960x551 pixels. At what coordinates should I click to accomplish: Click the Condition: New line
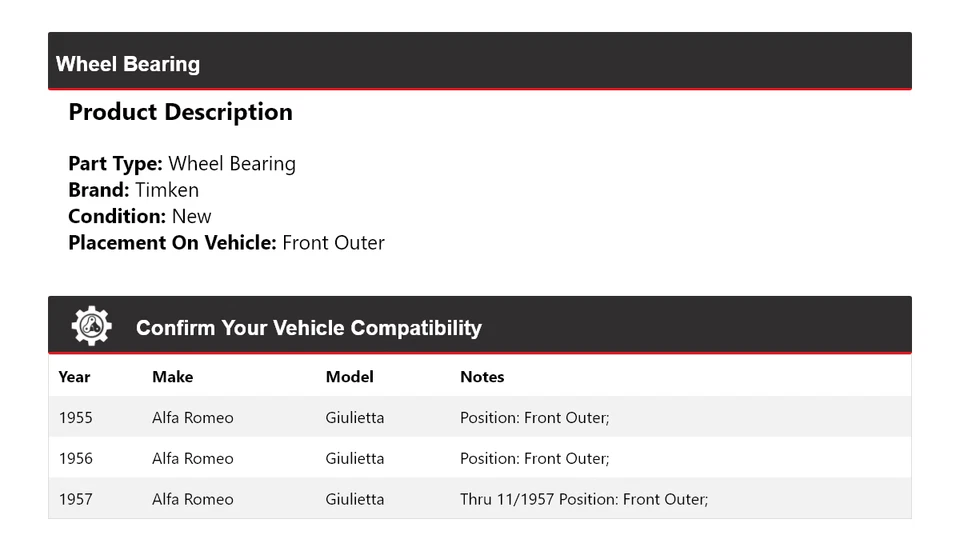tap(140, 216)
